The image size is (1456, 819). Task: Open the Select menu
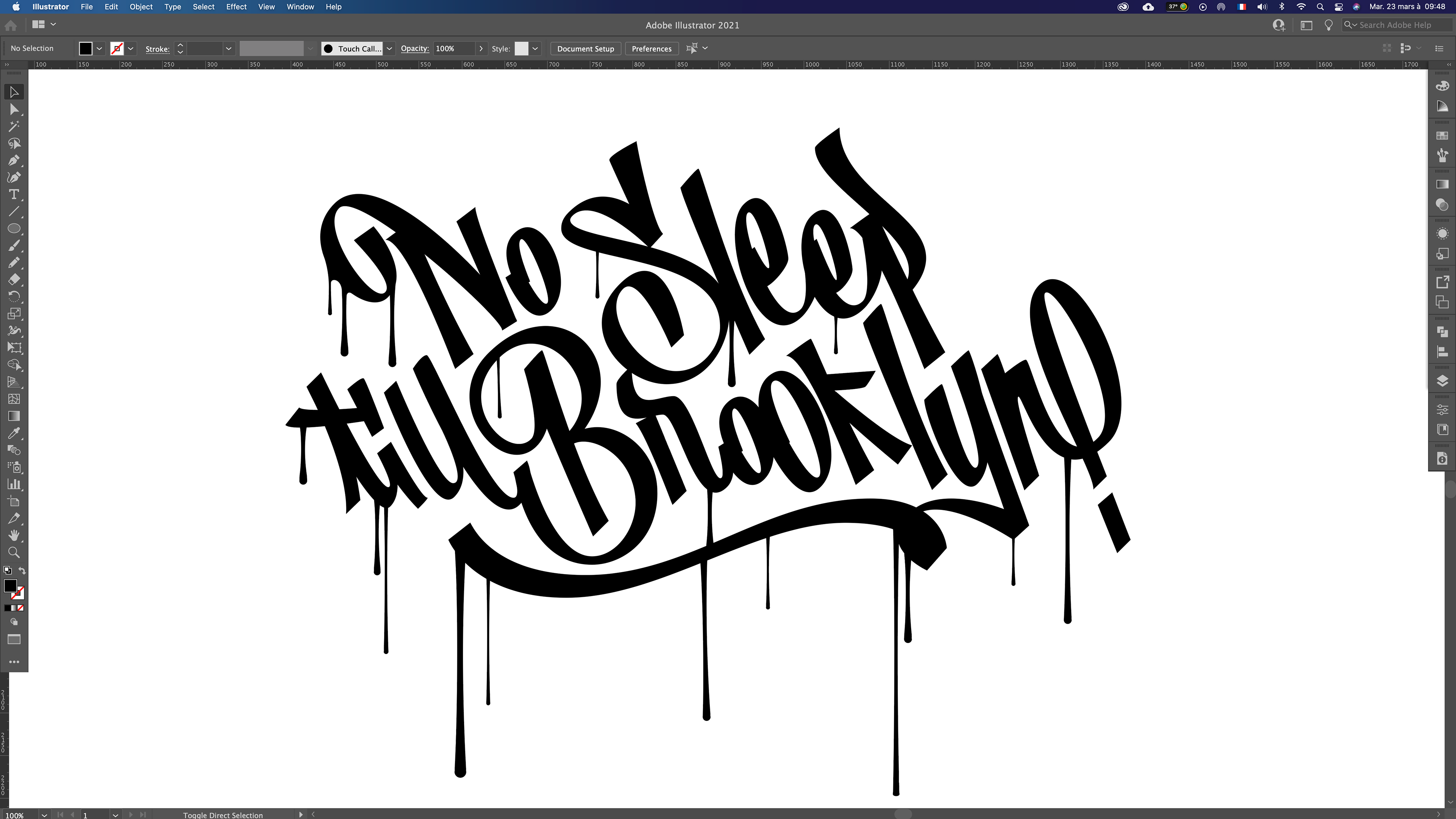point(204,7)
